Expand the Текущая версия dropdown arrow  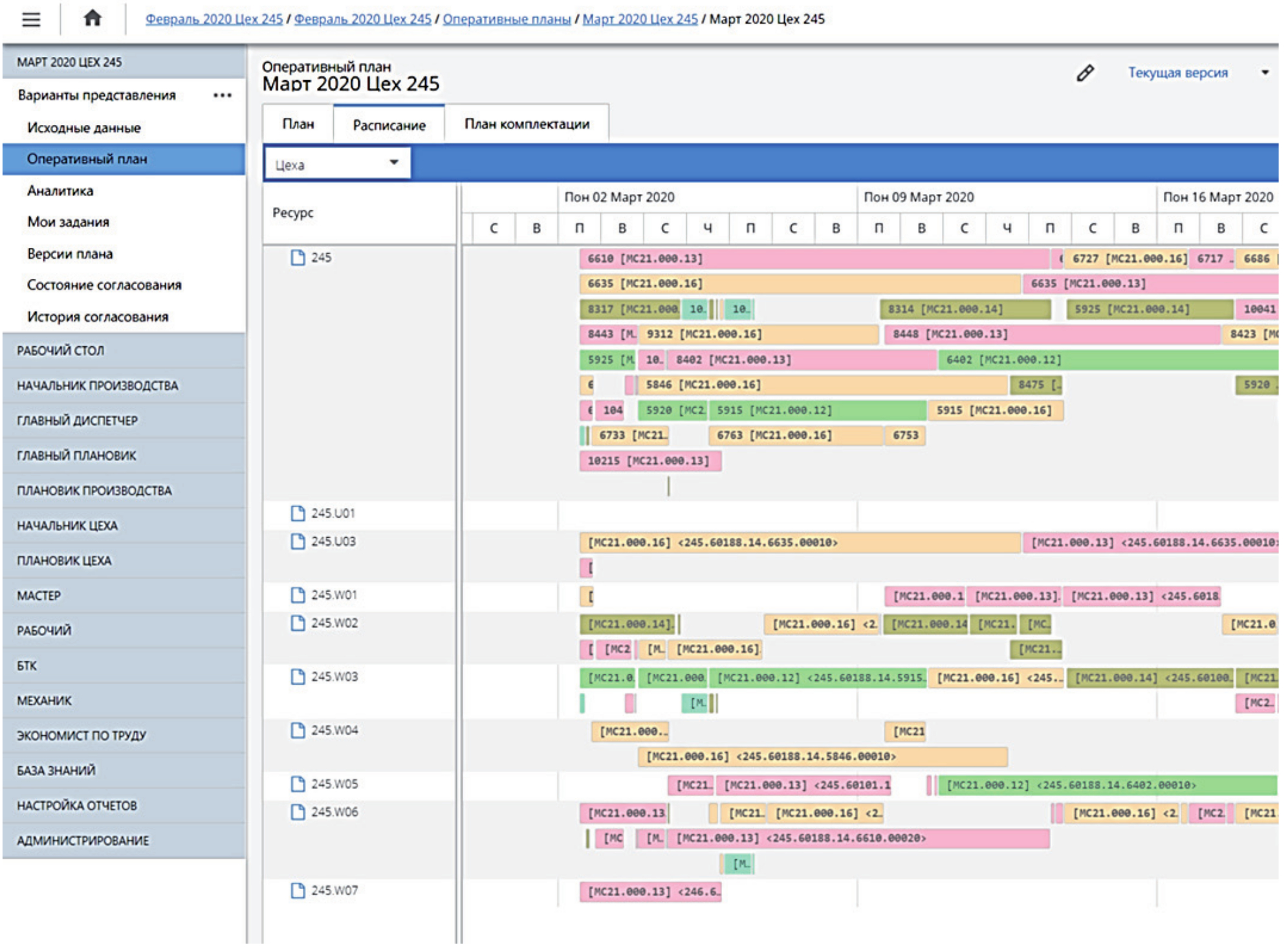tap(1264, 72)
